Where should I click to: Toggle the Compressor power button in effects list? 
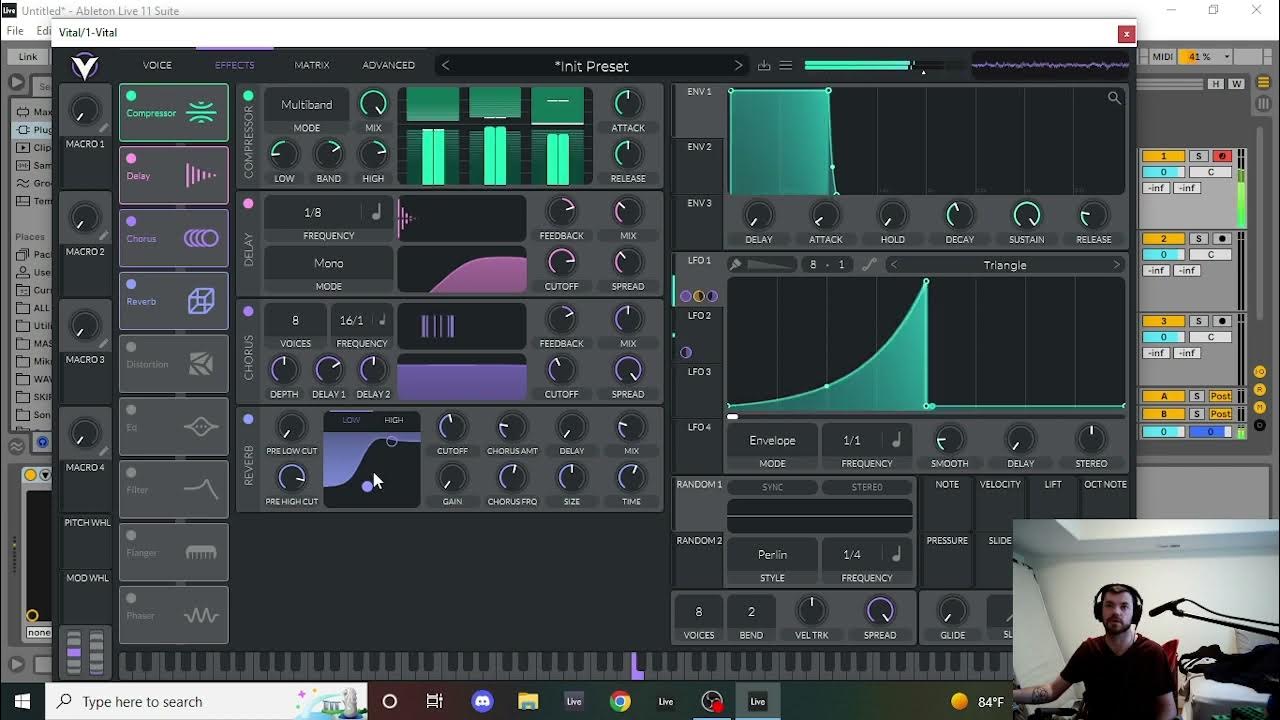(x=131, y=96)
